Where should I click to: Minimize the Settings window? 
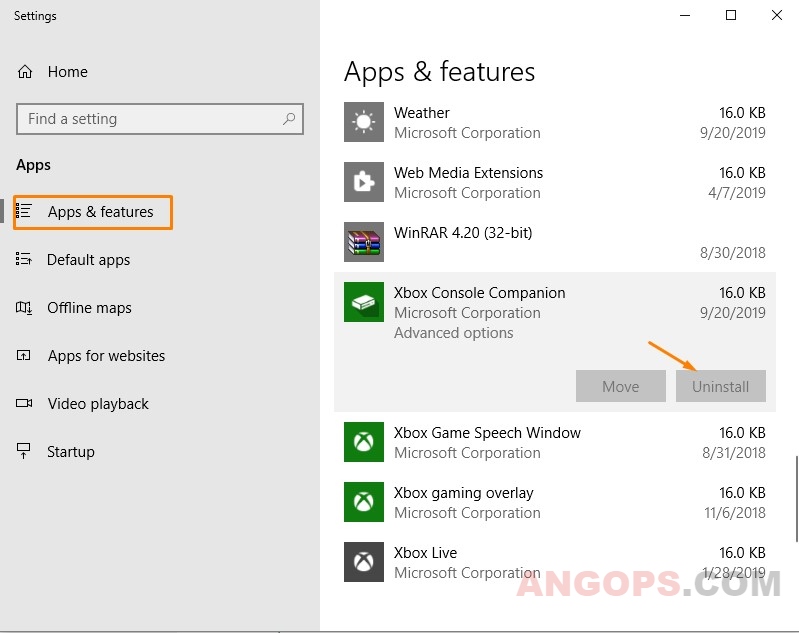pos(685,15)
